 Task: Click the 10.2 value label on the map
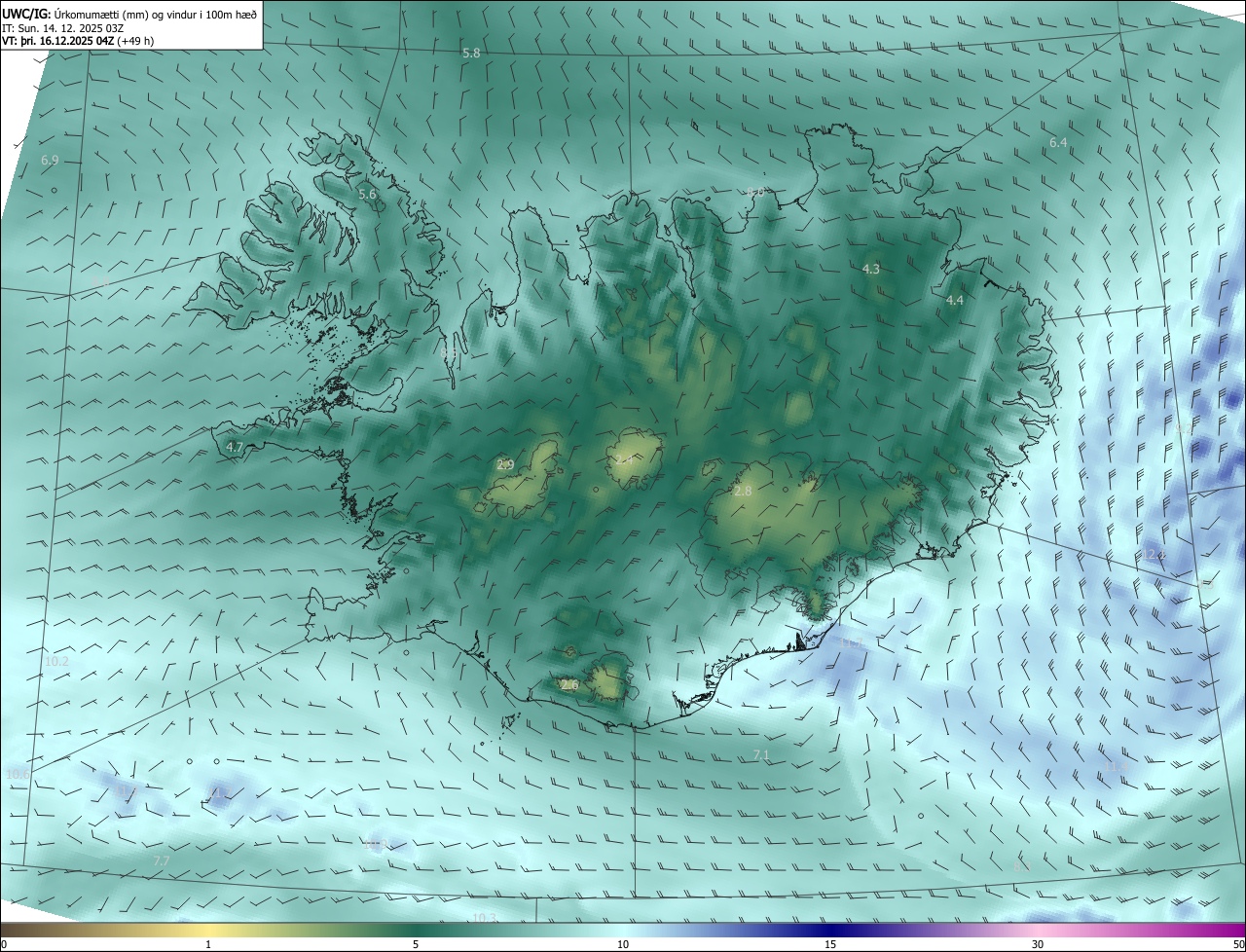pos(56,662)
